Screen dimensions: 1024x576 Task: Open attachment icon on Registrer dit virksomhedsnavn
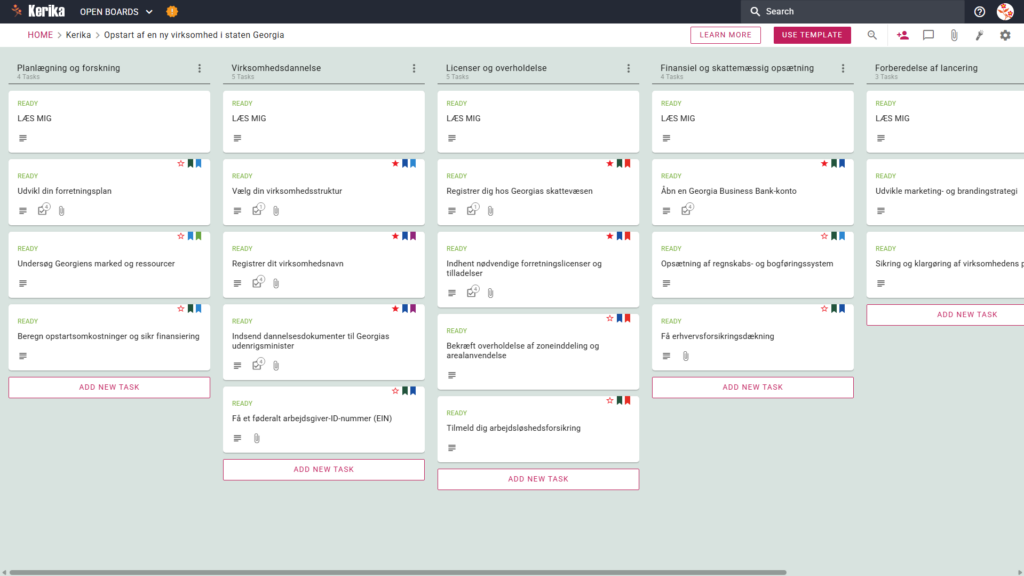(x=276, y=283)
